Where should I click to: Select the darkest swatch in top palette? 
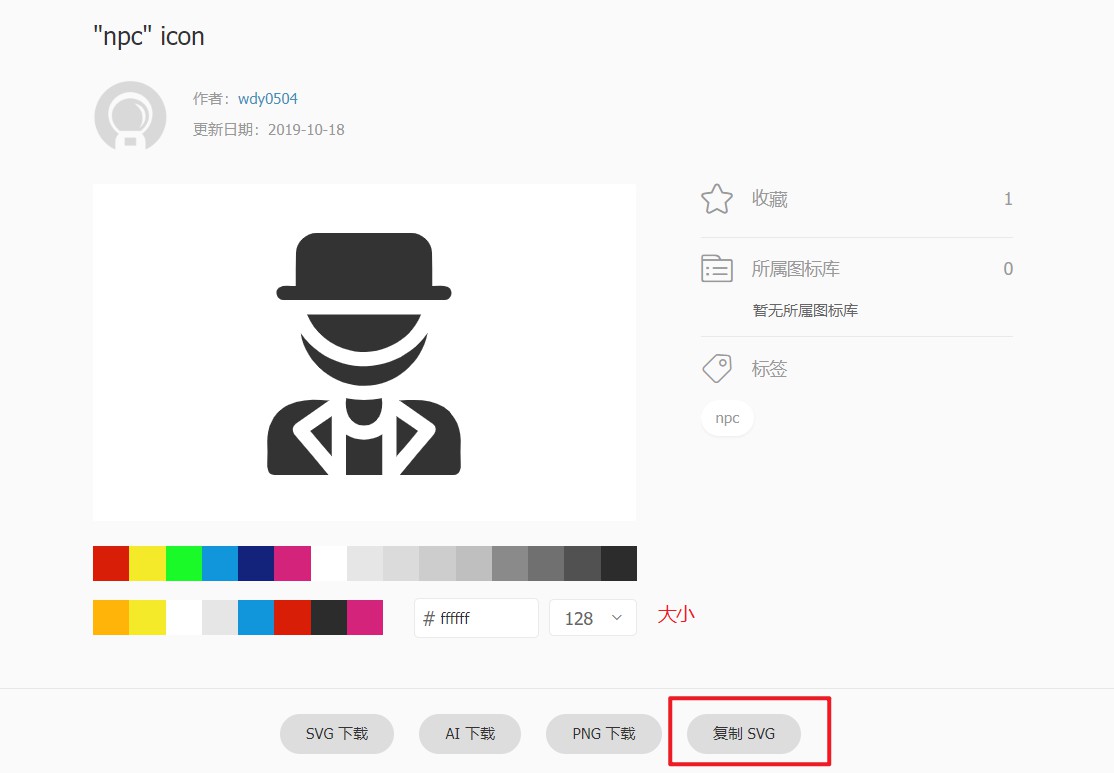tap(619, 563)
